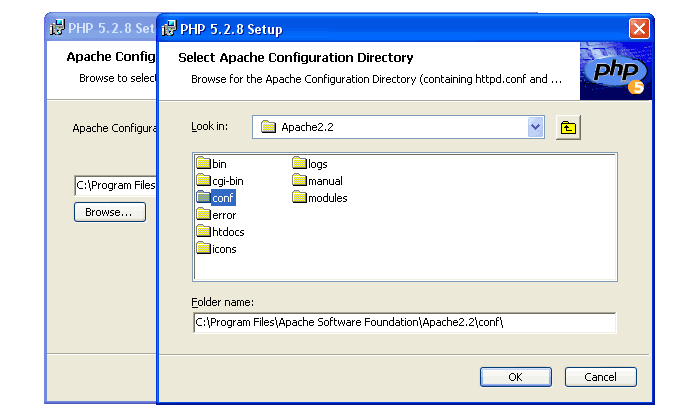The image size is (700, 417).
Task: Go up one folder level
Action: click(569, 127)
